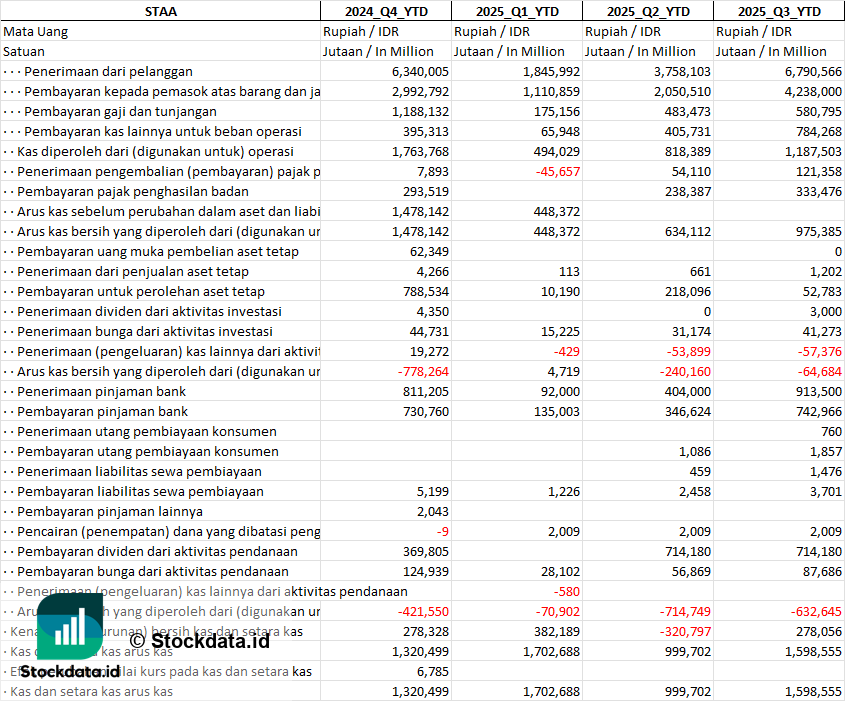Select red value -320,797 in 2025_Q2_YTD

tap(685, 631)
